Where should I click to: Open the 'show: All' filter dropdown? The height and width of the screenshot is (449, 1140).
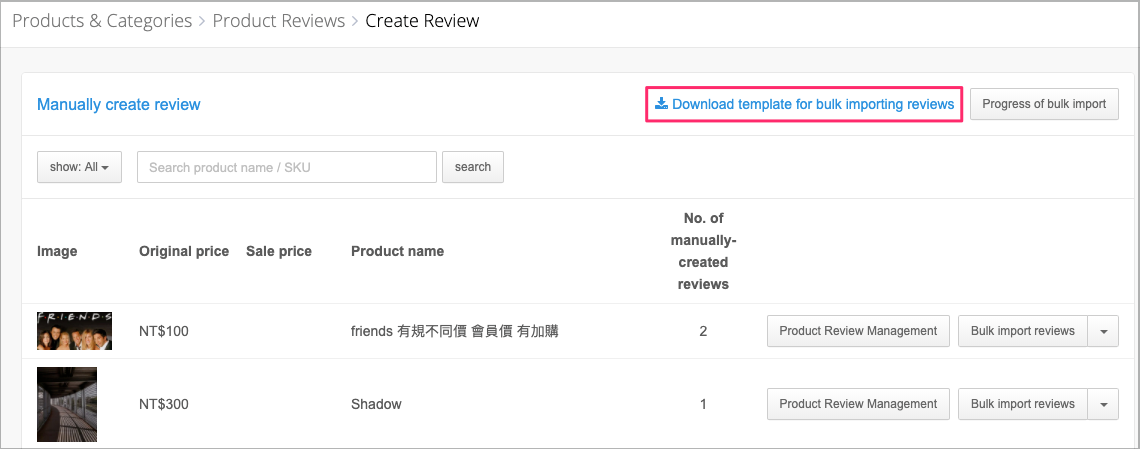point(79,167)
